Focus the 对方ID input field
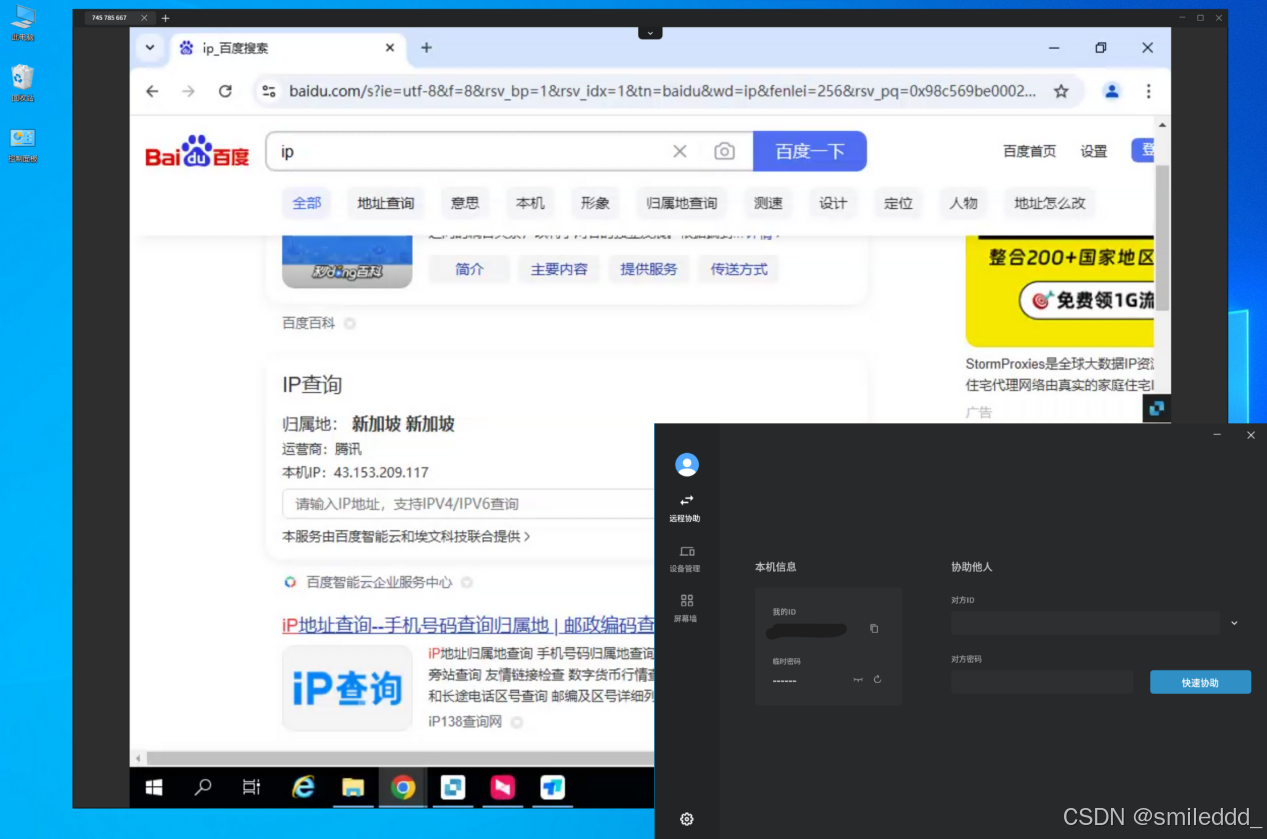This screenshot has width=1267, height=839. 1085,623
